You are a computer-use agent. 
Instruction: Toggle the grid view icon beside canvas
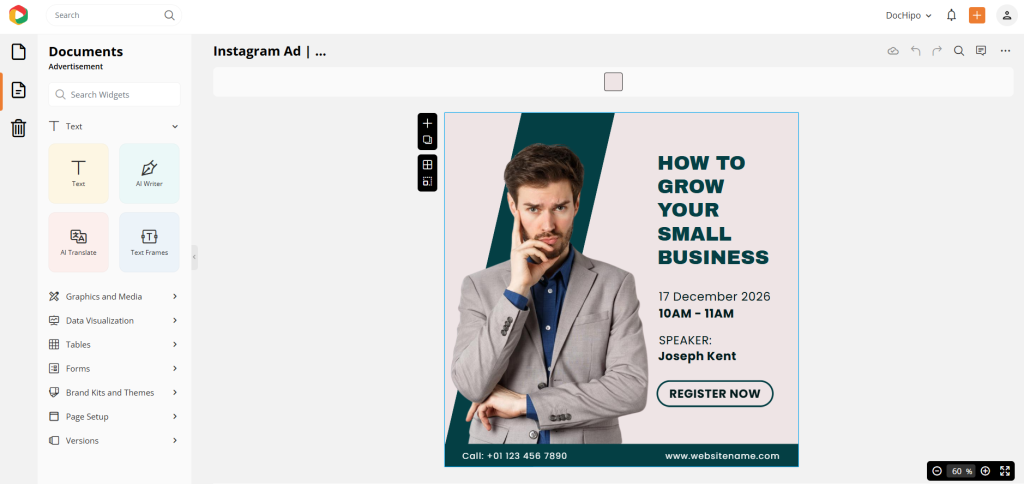(x=427, y=165)
